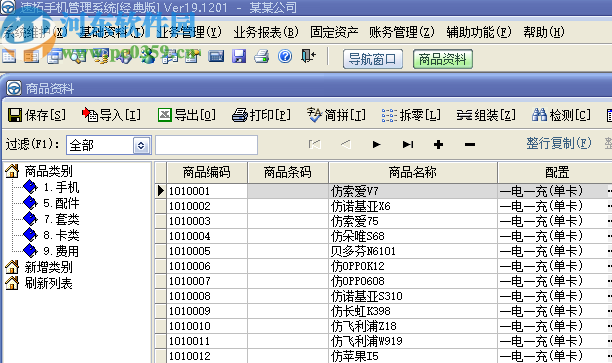Open 系统维护(X) menu
The width and height of the screenshot is (612, 363).
click(35, 32)
